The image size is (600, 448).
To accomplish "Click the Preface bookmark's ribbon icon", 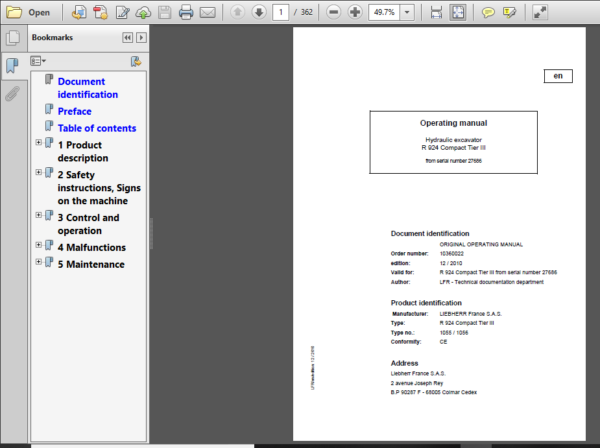I will click(x=49, y=109).
